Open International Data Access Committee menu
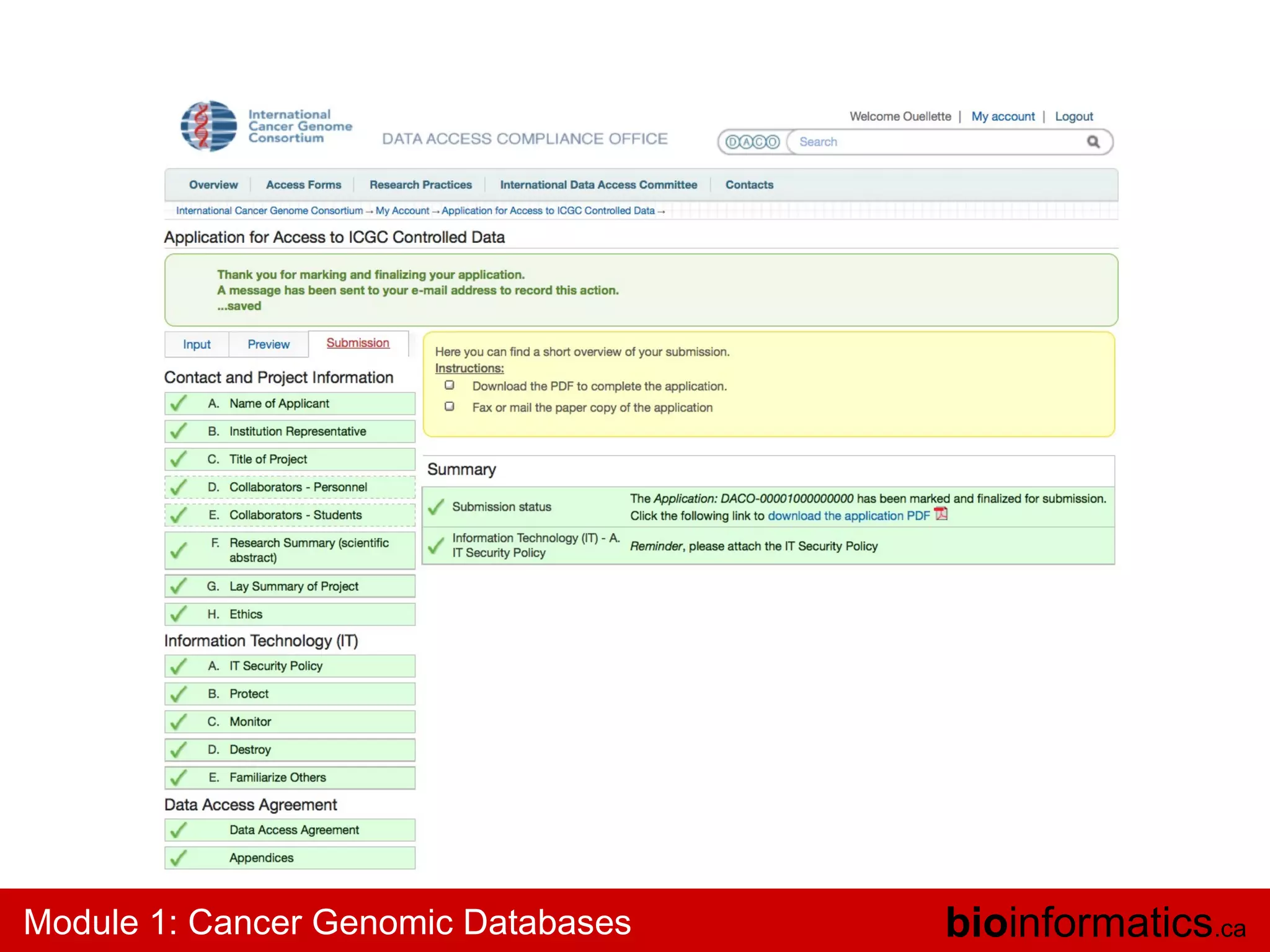1270x952 pixels. click(598, 185)
